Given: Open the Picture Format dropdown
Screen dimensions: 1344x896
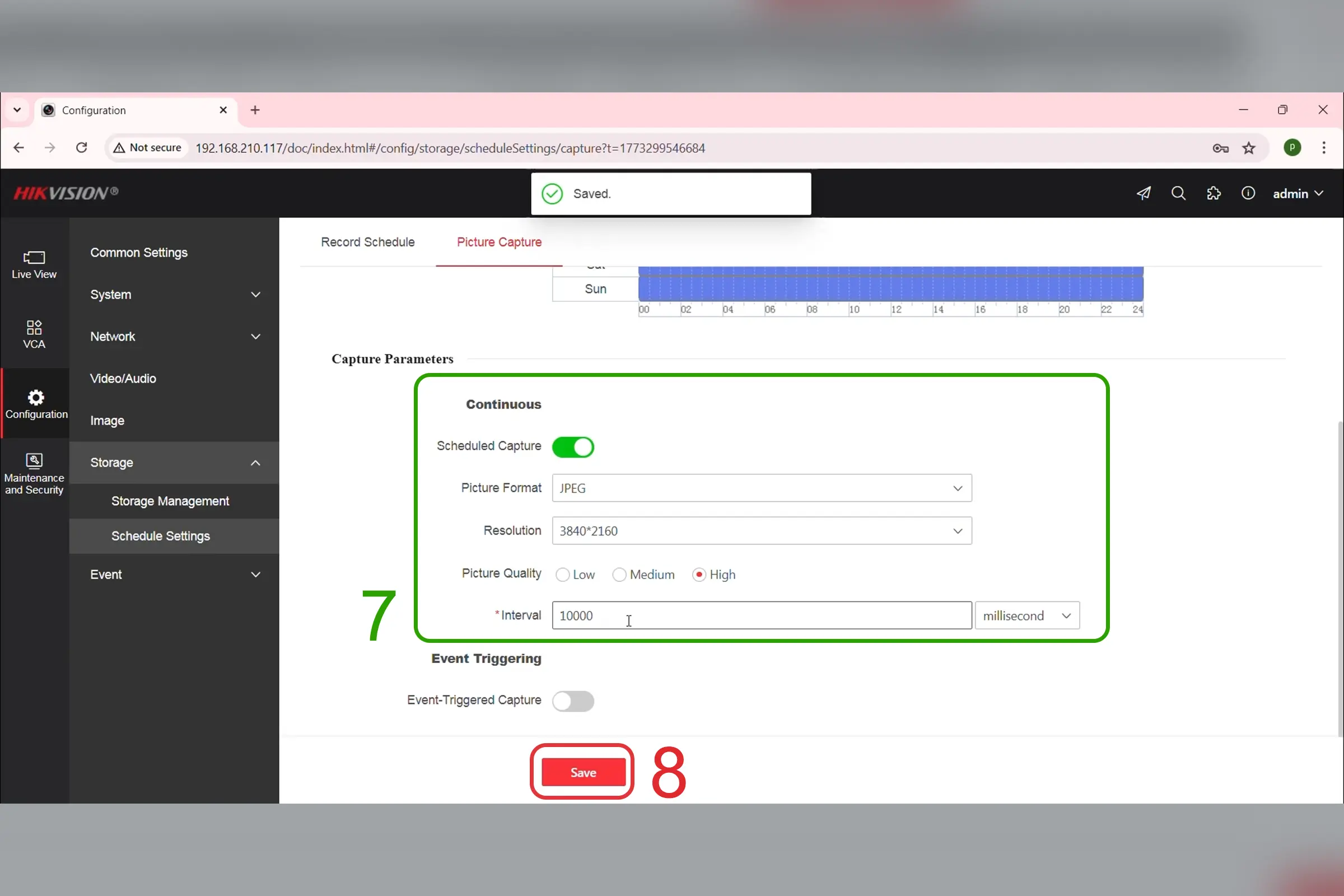Looking at the screenshot, I should (x=761, y=488).
